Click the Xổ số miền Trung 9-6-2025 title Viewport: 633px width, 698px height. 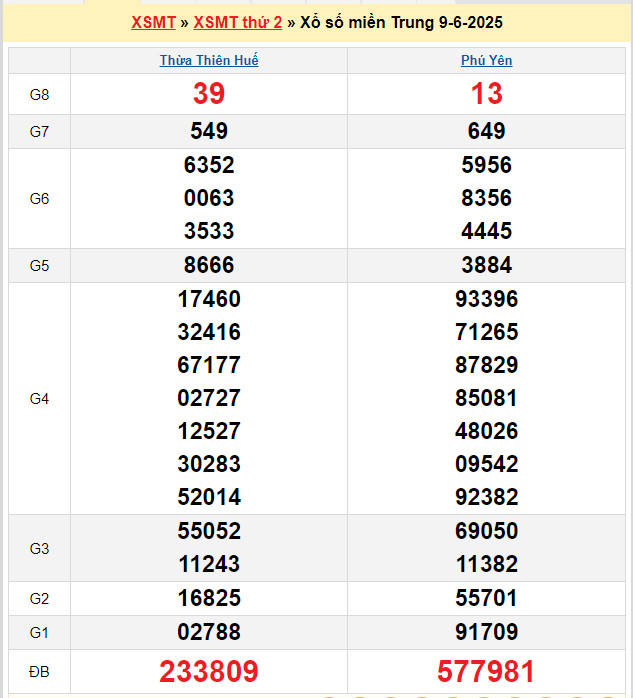[x=401, y=22]
